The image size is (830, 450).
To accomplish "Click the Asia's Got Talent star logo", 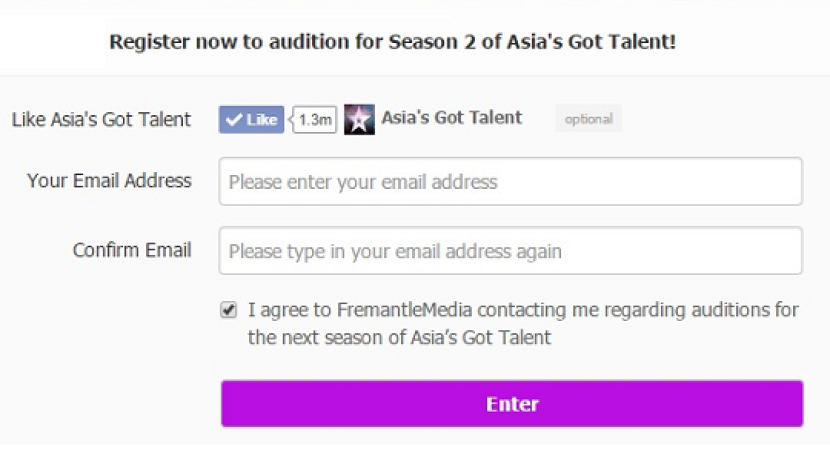I will pos(358,120).
